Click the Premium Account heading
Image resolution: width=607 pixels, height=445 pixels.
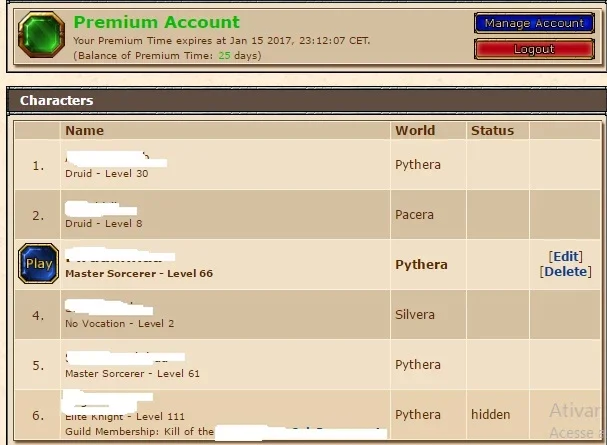pyautogui.click(x=157, y=22)
